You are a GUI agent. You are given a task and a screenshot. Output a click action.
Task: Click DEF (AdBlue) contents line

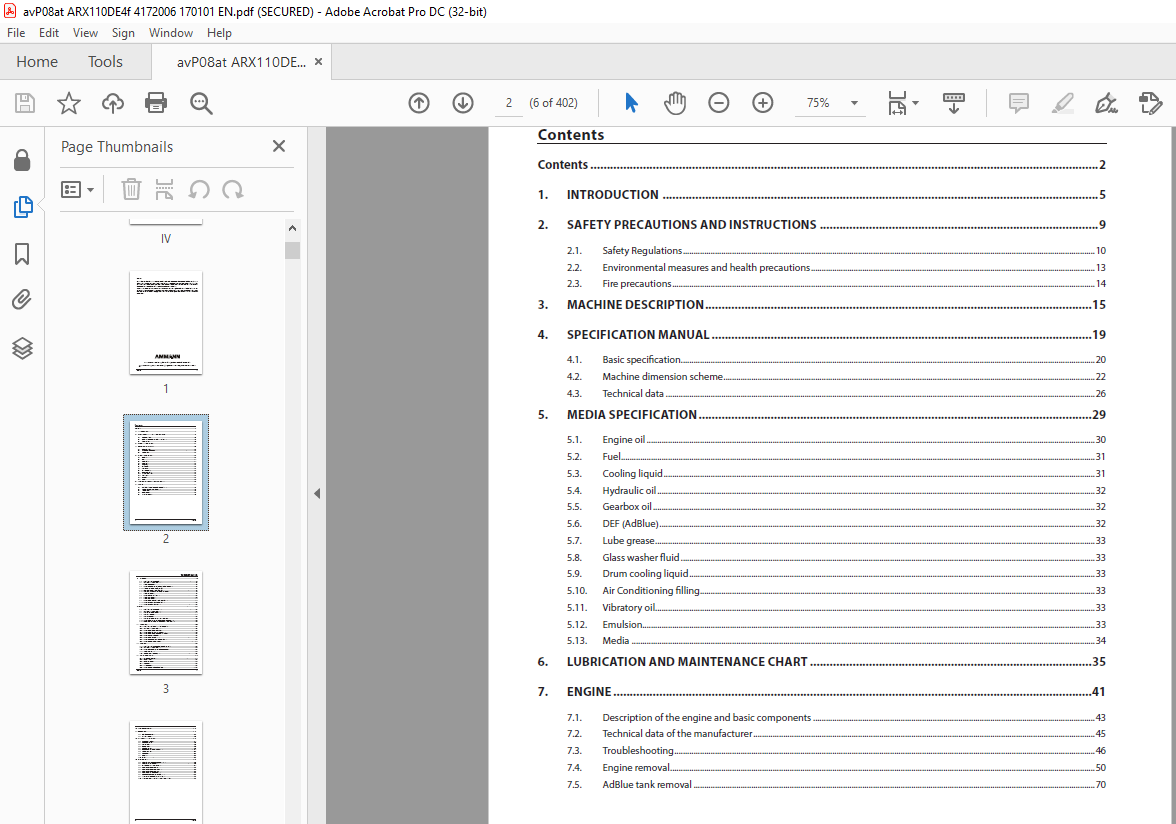[836, 523]
